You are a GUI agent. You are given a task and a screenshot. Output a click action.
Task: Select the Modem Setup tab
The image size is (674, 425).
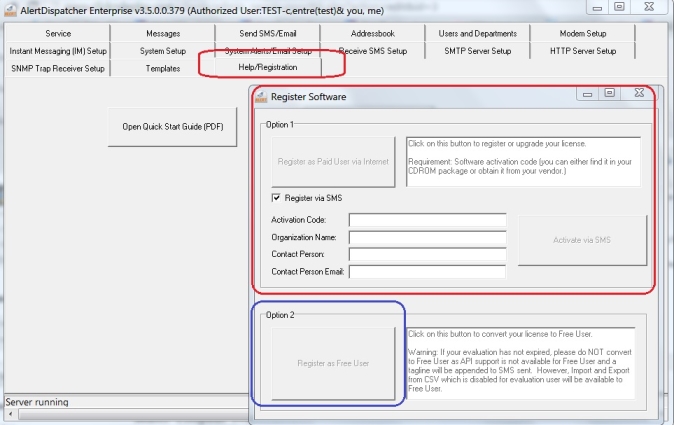[x=582, y=33]
